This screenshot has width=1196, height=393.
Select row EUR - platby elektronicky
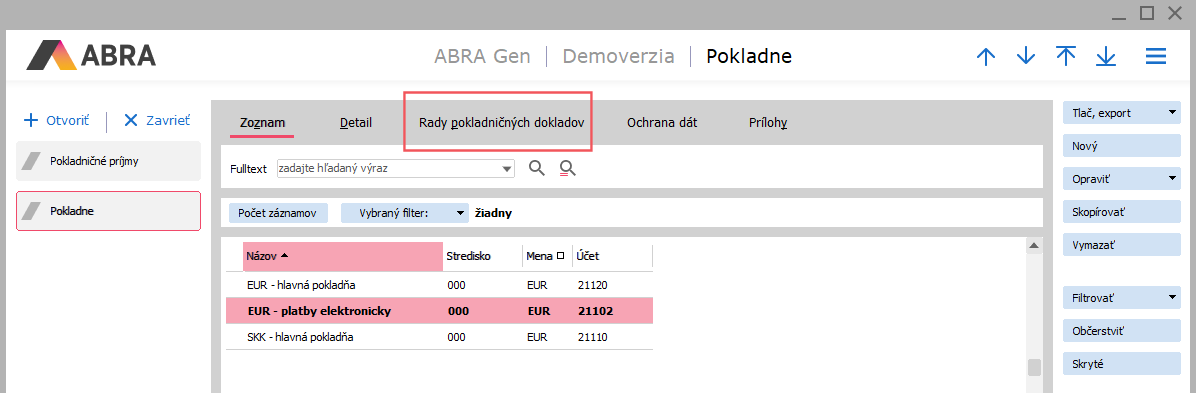tap(439, 311)
